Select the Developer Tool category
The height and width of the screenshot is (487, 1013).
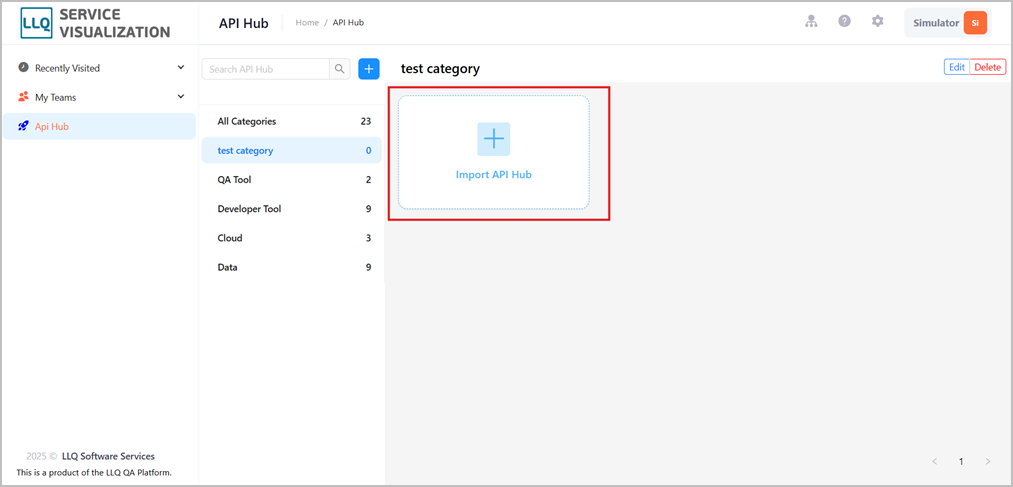(x=292, y=209)
